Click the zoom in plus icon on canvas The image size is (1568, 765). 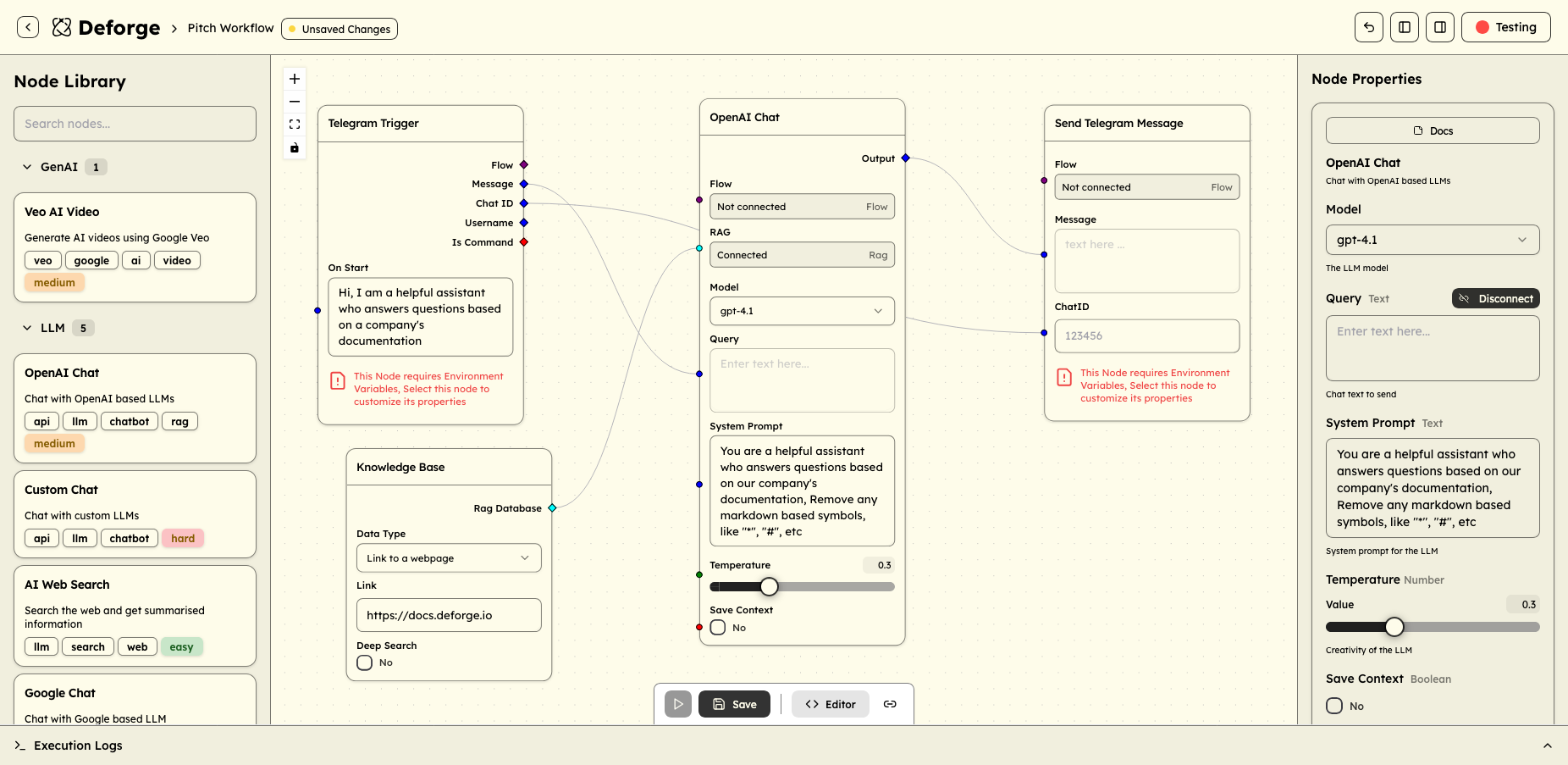pos(295,79)
